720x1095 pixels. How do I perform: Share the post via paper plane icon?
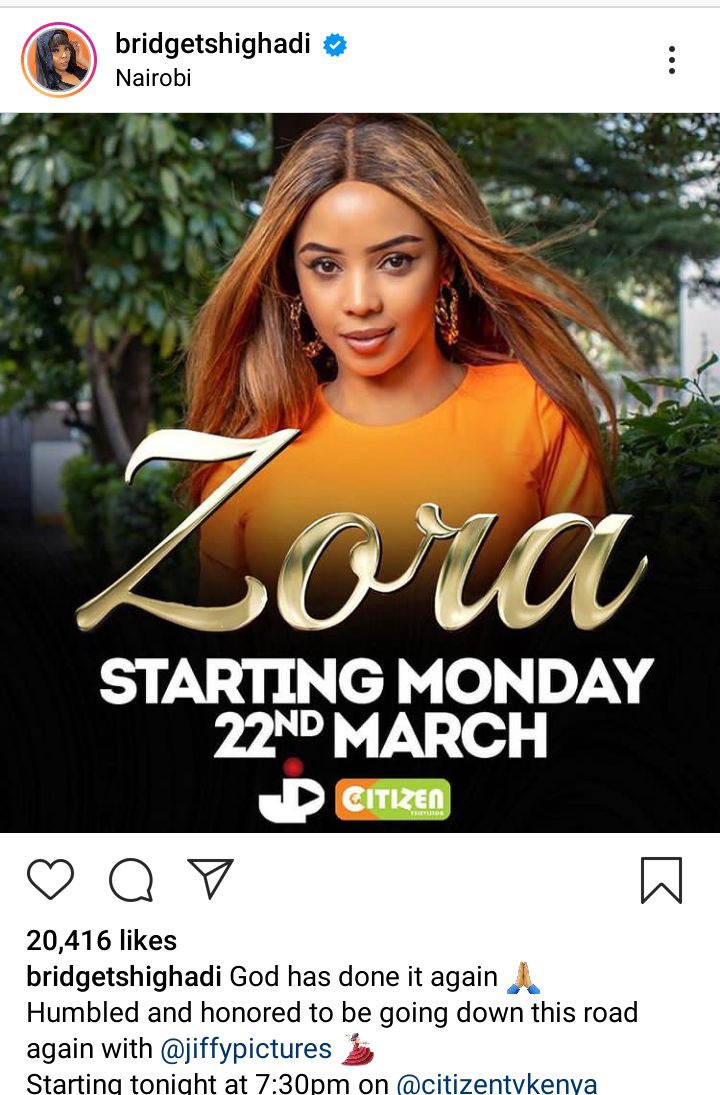[x=210, y=879]
